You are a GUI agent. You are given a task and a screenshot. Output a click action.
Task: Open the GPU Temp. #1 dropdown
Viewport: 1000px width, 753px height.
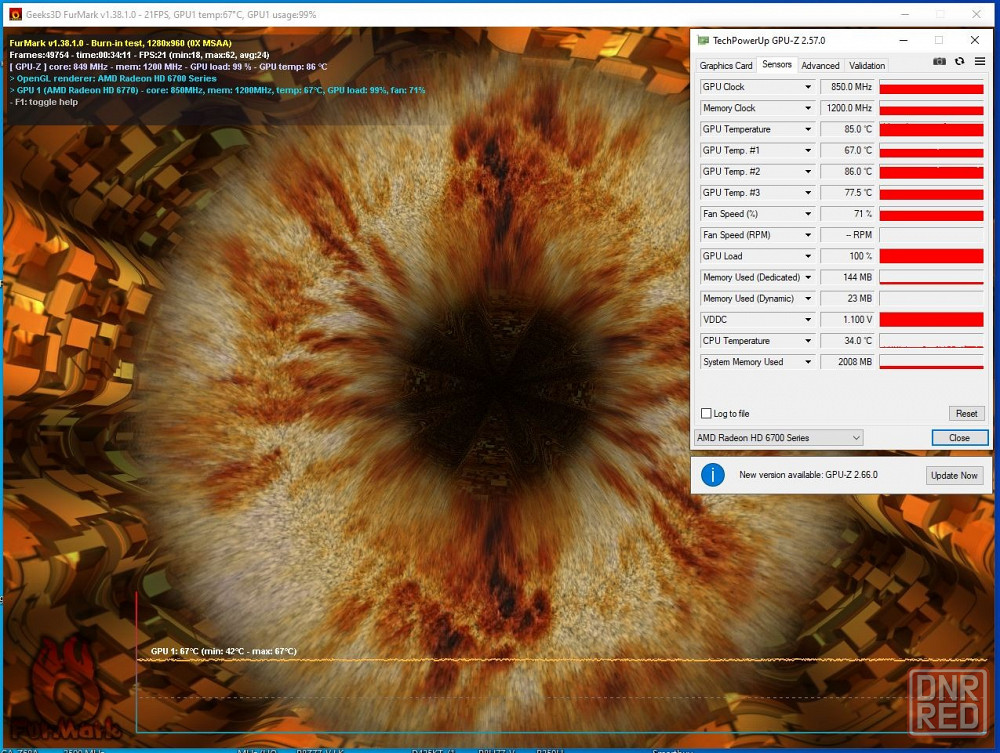click(808, 150)
